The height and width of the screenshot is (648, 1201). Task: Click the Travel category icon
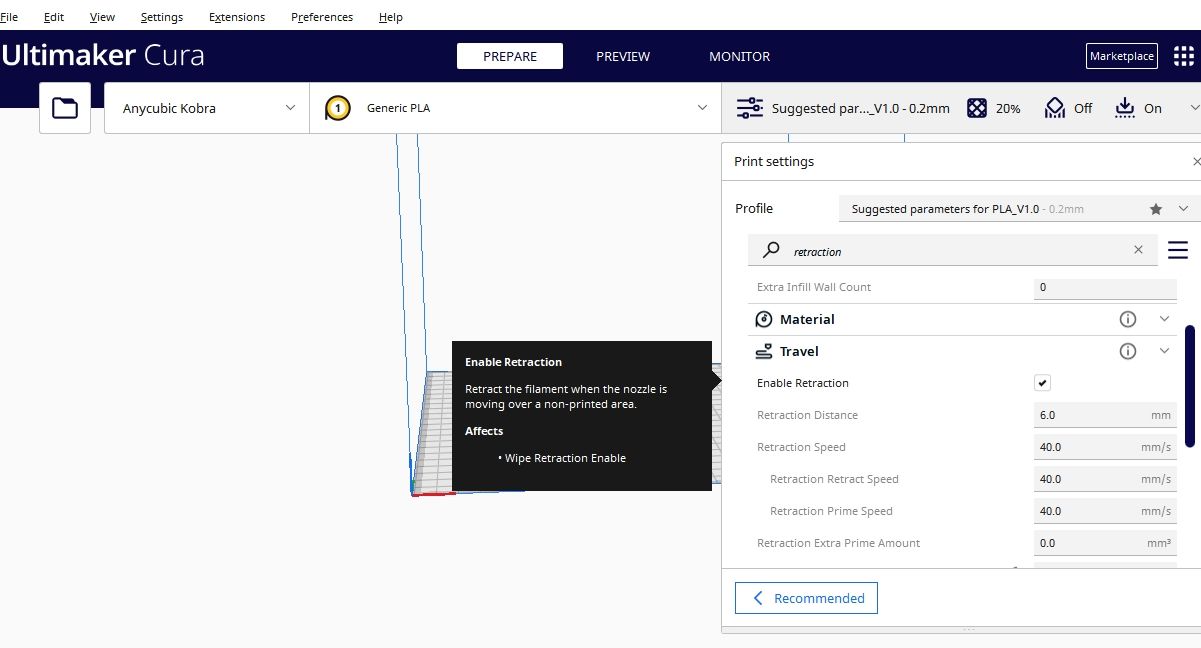[x=764, y=351]
